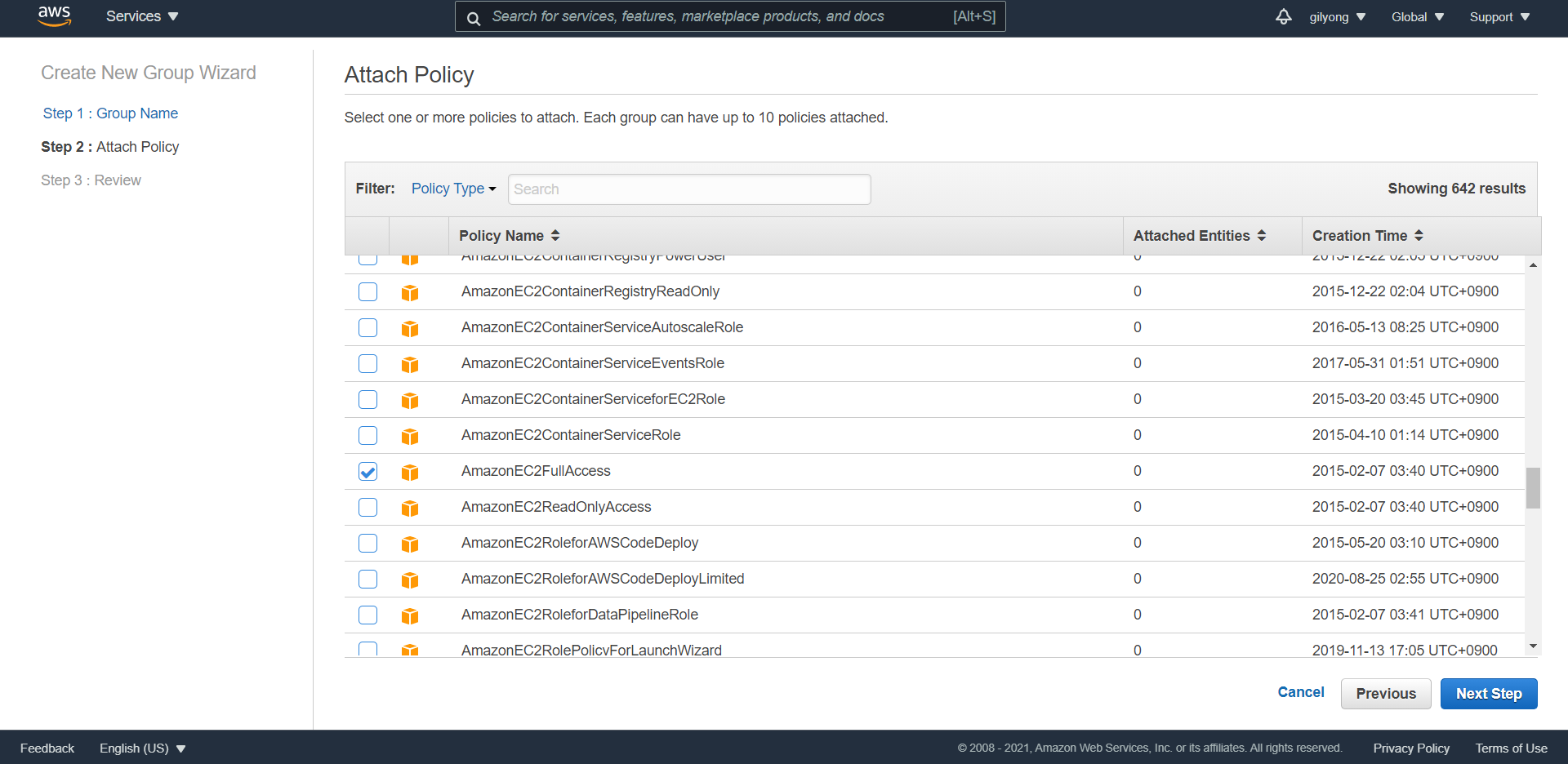Click the AWS logo icon
Viewport: 1568px width, 764px height.
(55, 16)
